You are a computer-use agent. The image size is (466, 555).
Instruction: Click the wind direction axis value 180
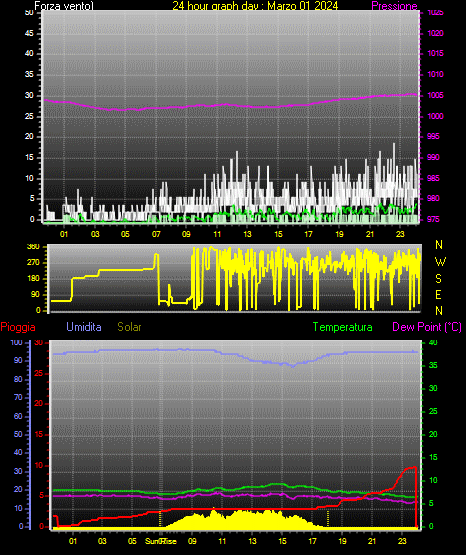33,279
